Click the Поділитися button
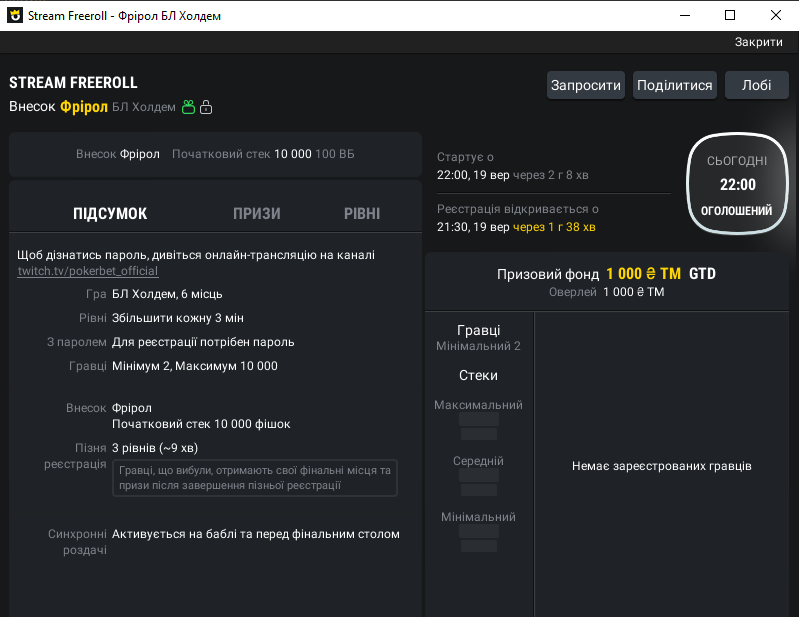Viewport: 799px width, 617px height. pyautogui.click(x=675, y=85)
